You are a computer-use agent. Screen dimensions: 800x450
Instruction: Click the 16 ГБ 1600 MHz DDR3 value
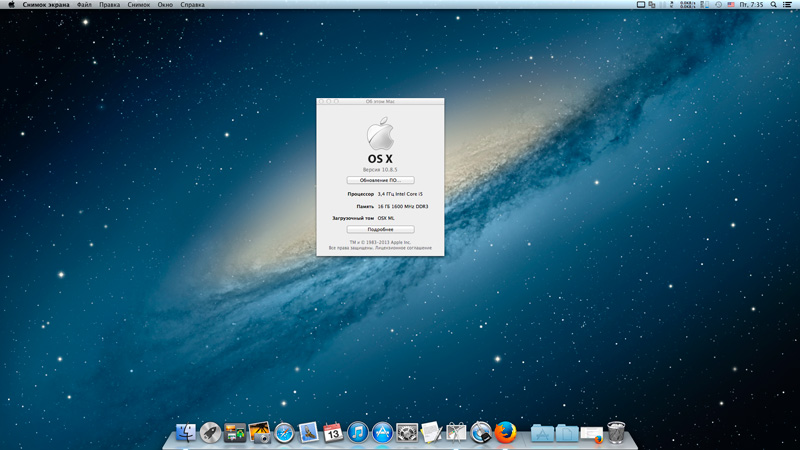click(x=403, y=207)
